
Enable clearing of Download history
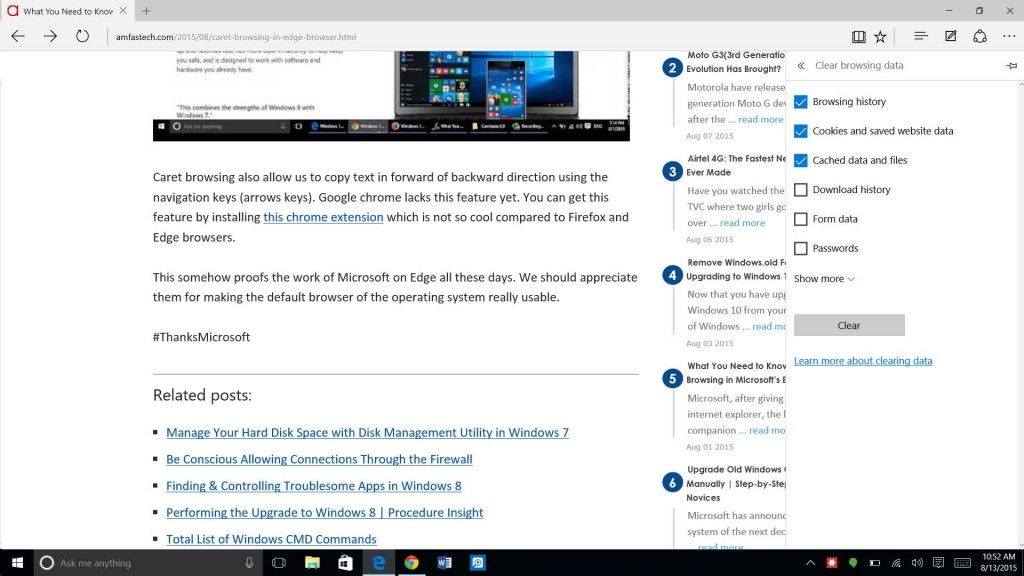(801, 189)
